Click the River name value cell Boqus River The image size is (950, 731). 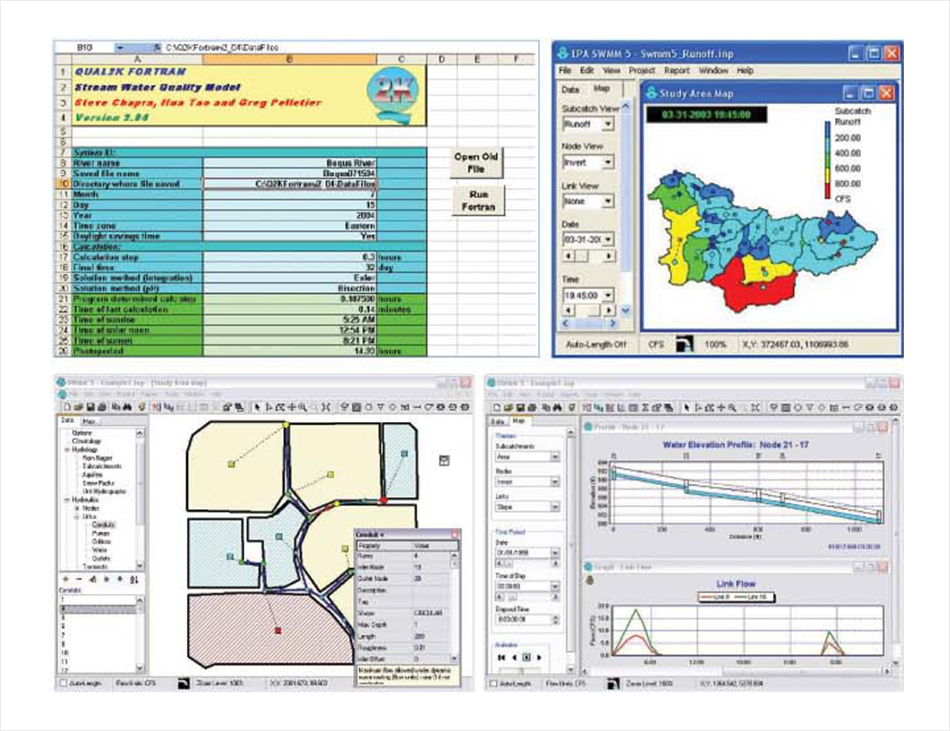tap(290, 163)
